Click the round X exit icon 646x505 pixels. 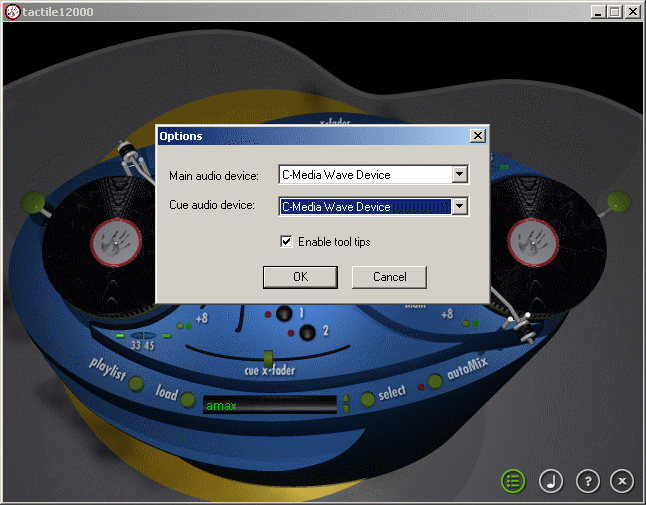[x=622, y=481]
